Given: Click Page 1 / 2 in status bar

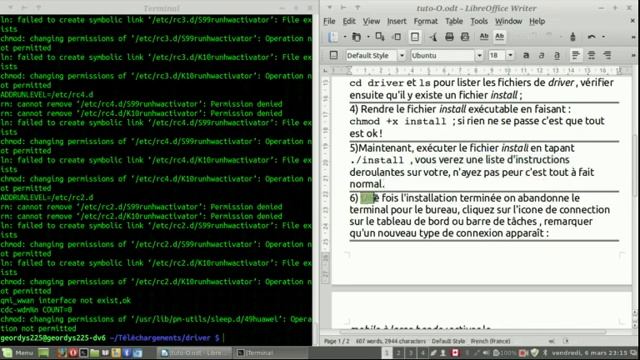Looking at the screenshot, I should point(337,341).
